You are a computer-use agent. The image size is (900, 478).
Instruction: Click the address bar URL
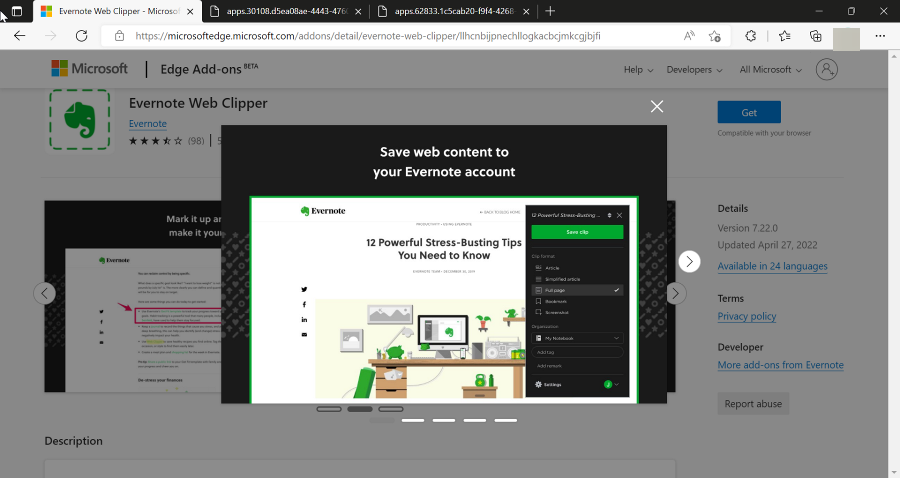368,36
